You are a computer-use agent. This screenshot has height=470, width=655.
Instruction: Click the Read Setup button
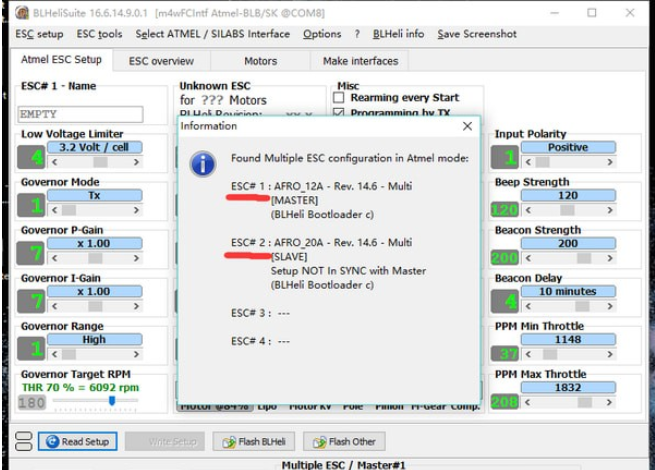[x=78, y=441]
